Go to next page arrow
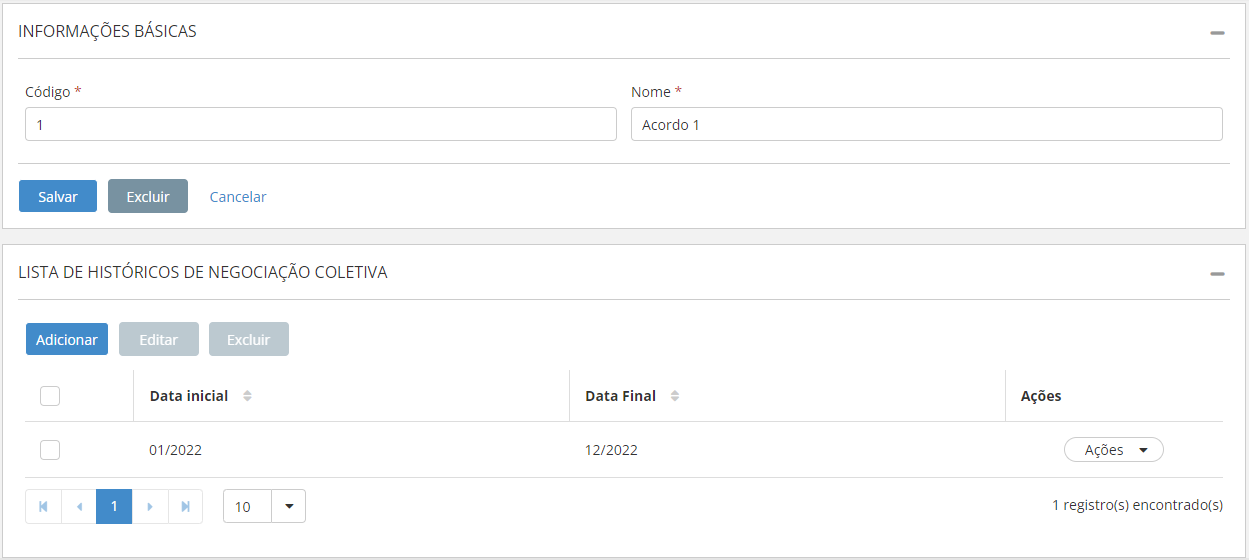The image size is (1249, 560). (150, 507)
